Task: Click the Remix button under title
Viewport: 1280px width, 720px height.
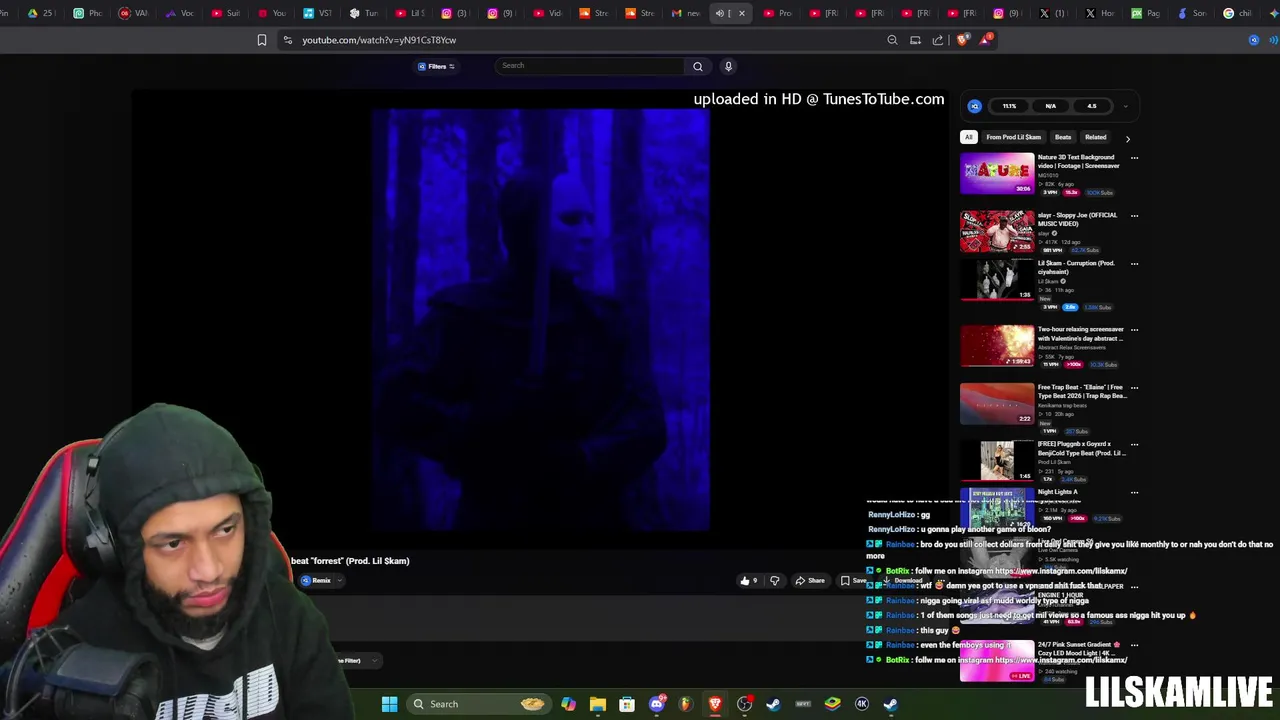Action: [x=316, y=581]
